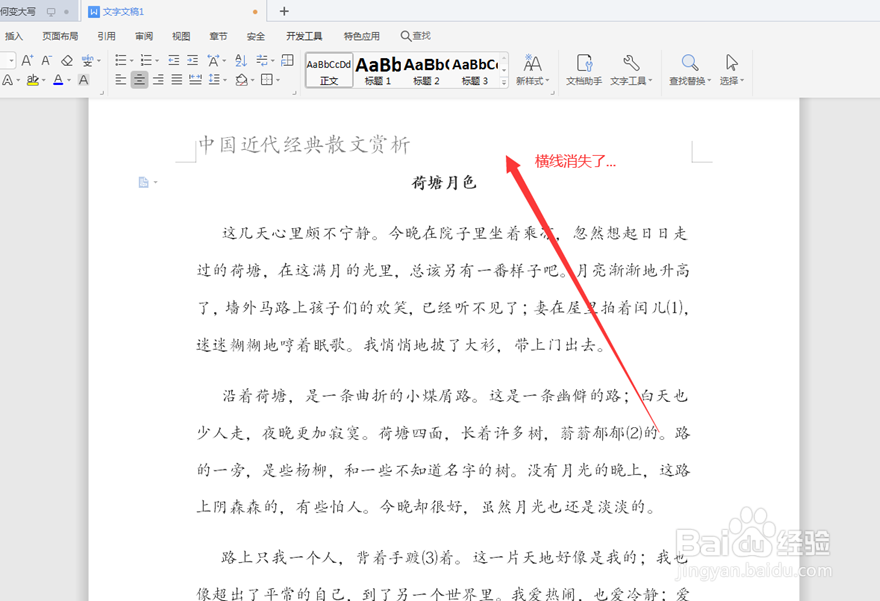
Task: Open the paragraph dialog launcher corner
Action: point(295,93)
